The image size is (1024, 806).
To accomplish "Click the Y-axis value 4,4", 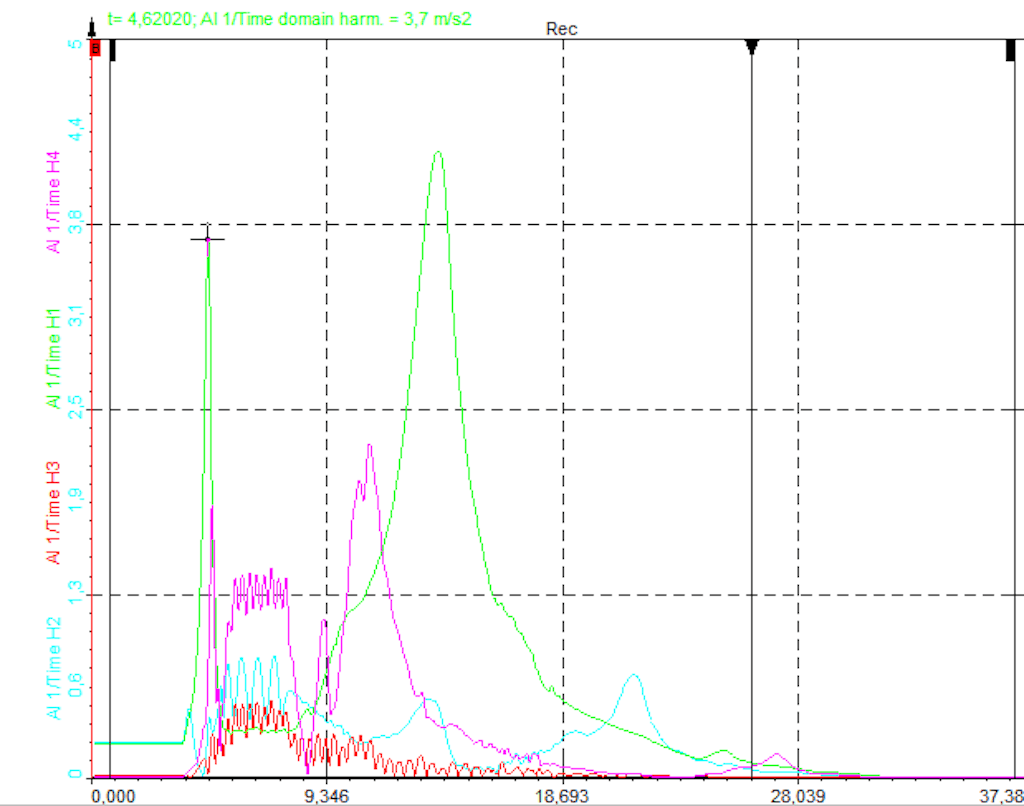I will click(76, 129).
